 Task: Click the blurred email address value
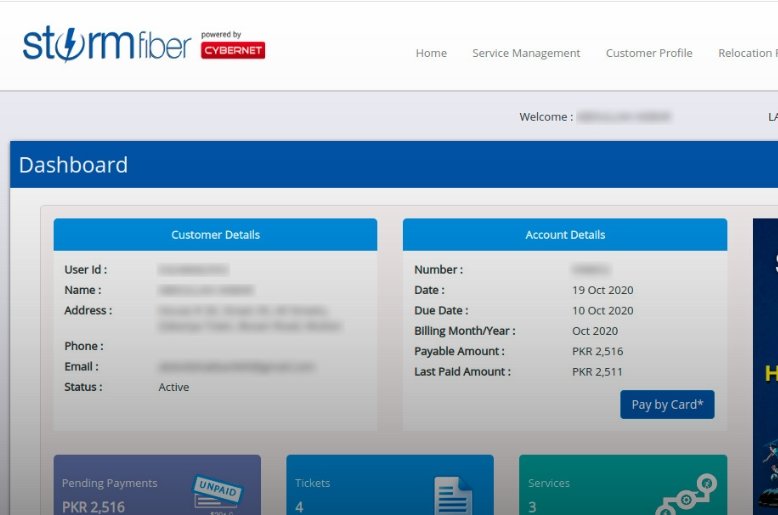click(x=236, y=367)
